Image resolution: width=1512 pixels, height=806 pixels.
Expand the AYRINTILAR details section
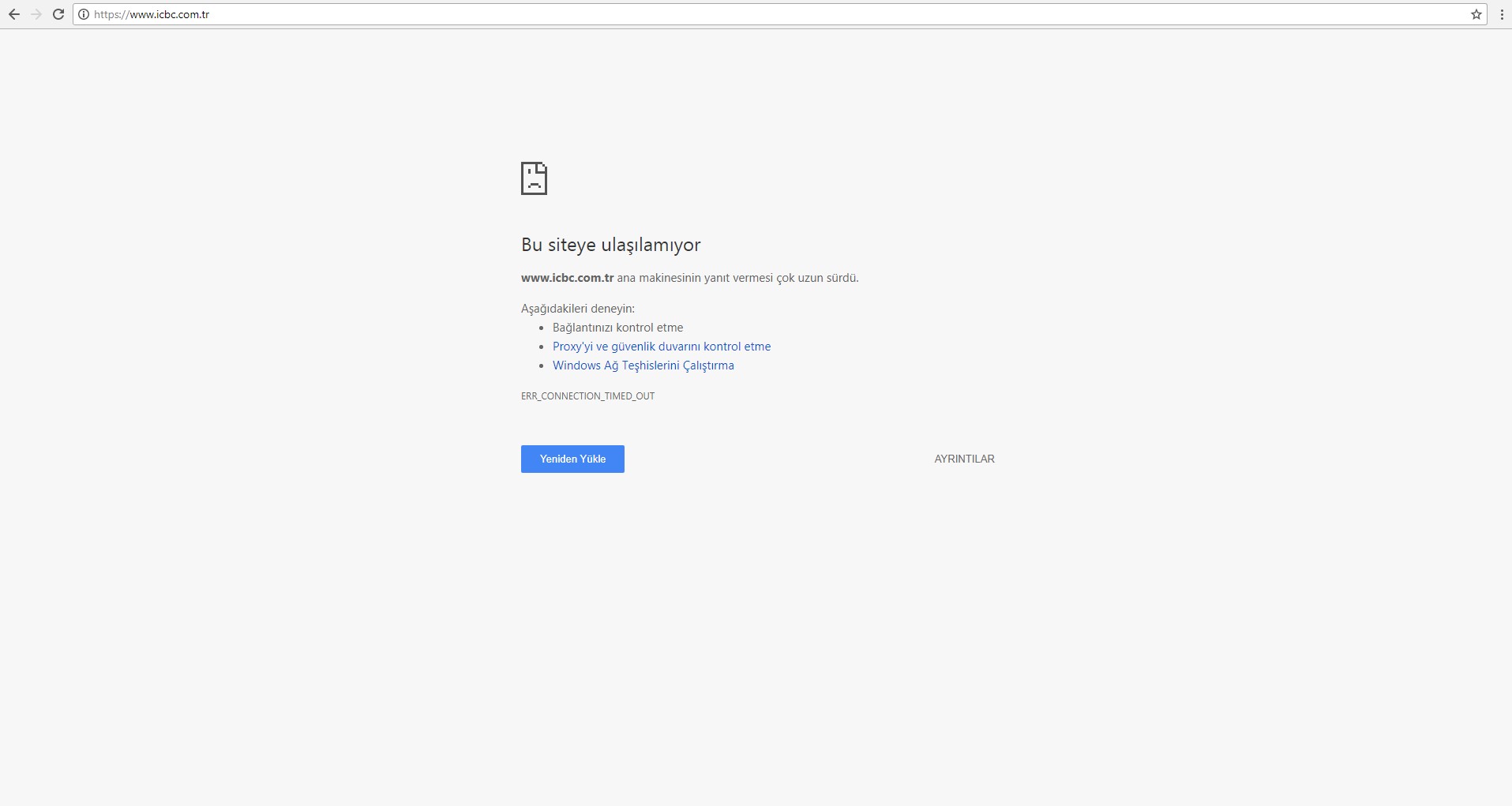tap(964, 459)
